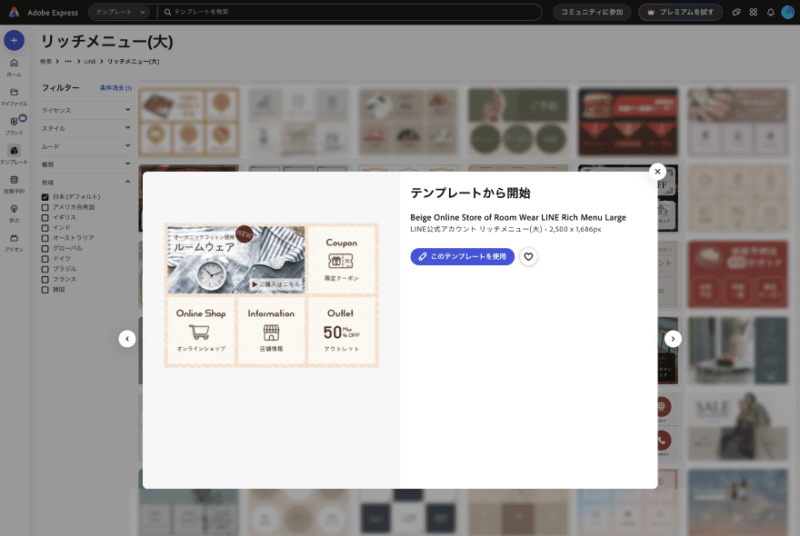This screenshot has width=800, height=536.
Task: Click the breadcrumb ellipsis dots
Action: point(68,61)
